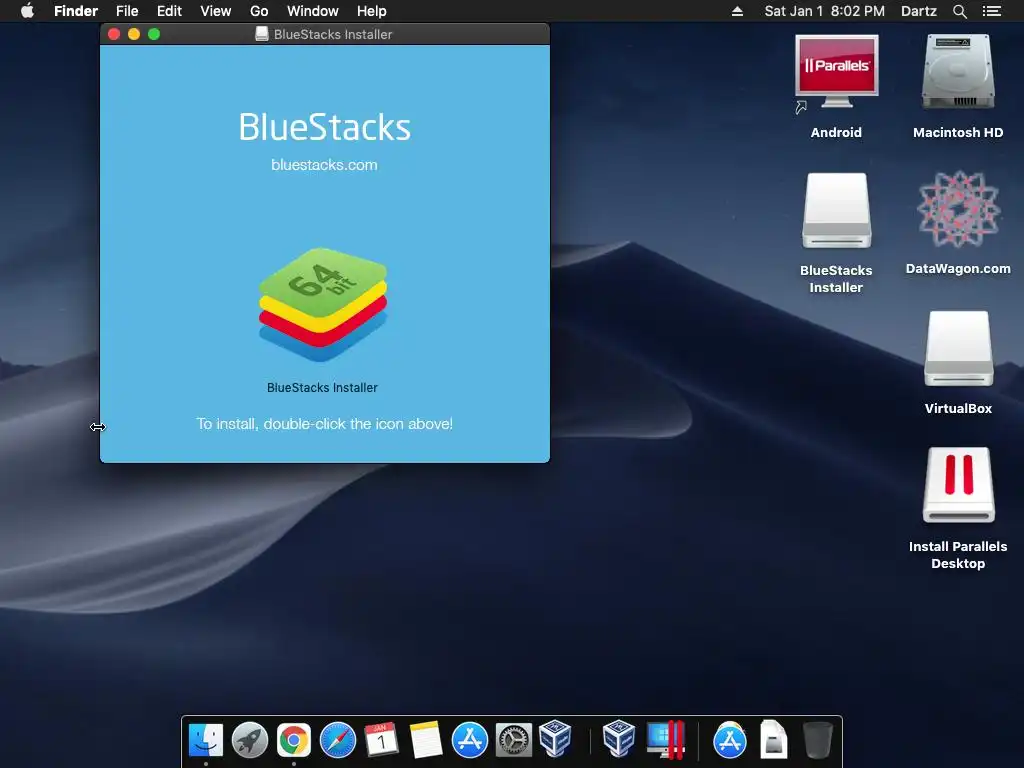Open Parallels Desktop icon in Dock

click(x=665, y=739)
